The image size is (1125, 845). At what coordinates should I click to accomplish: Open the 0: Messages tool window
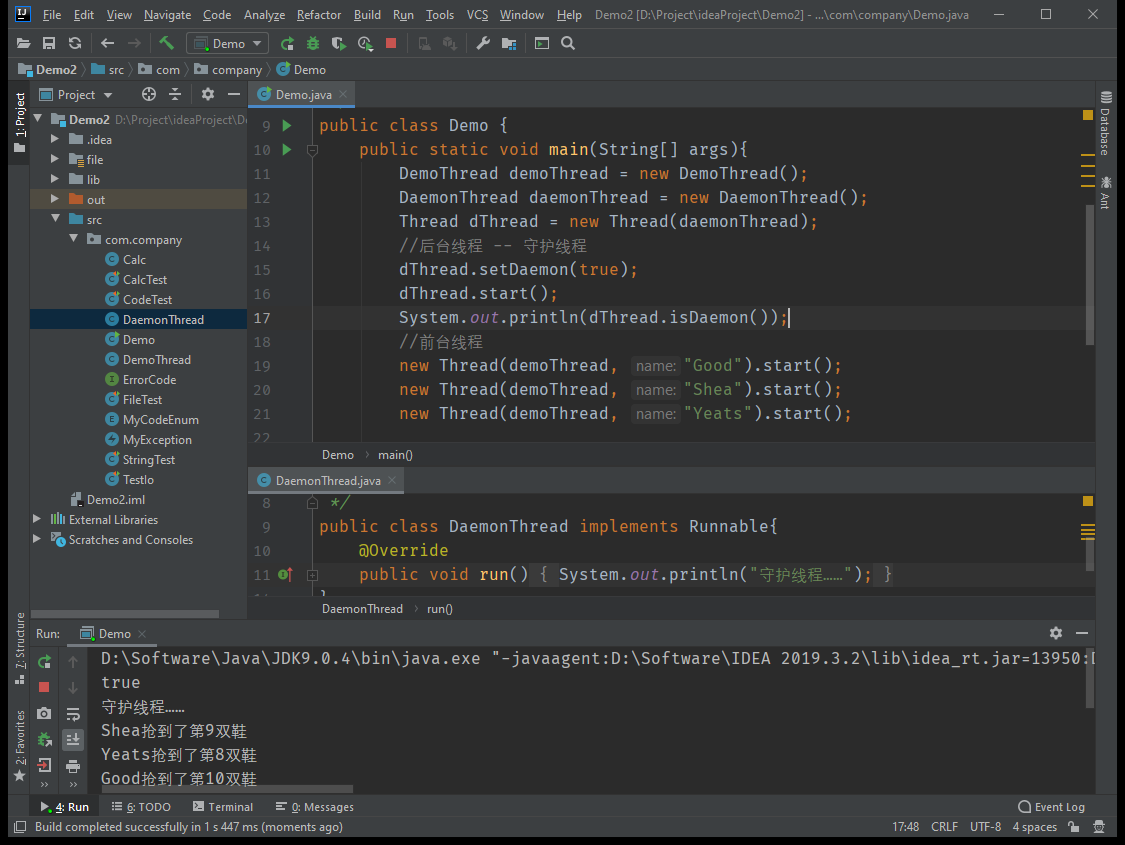[314, 807]
